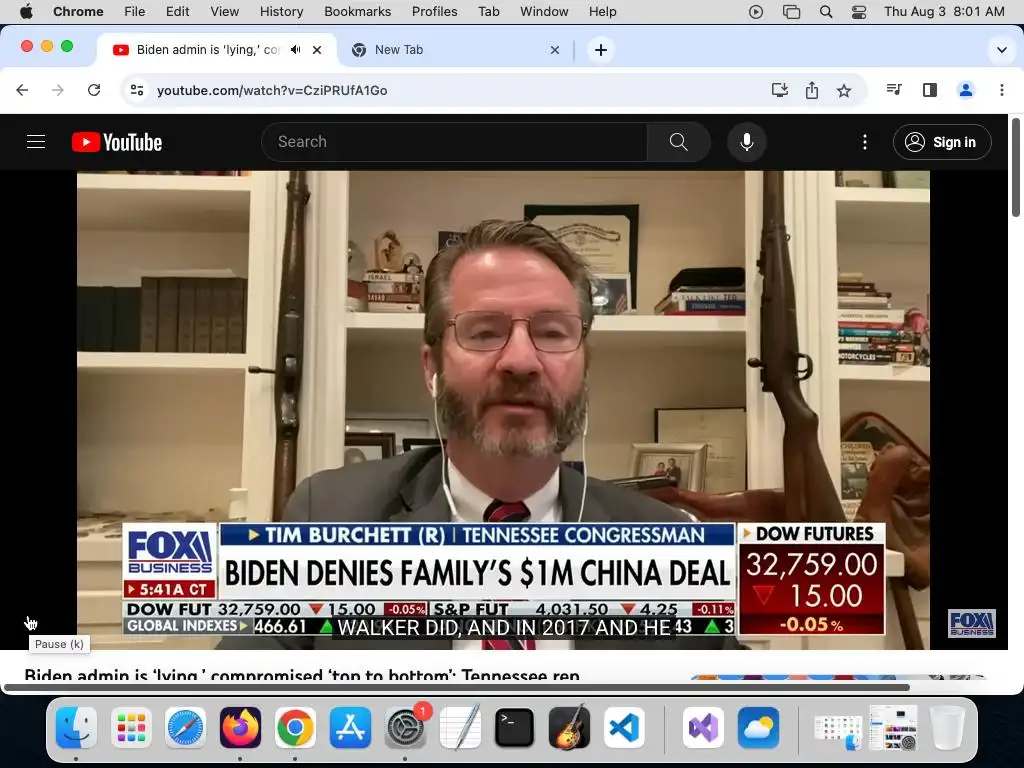The width and height of the screenshot is (1024, 768).
Task: Open the Trash in the Dock
Action: click(947, 727)
